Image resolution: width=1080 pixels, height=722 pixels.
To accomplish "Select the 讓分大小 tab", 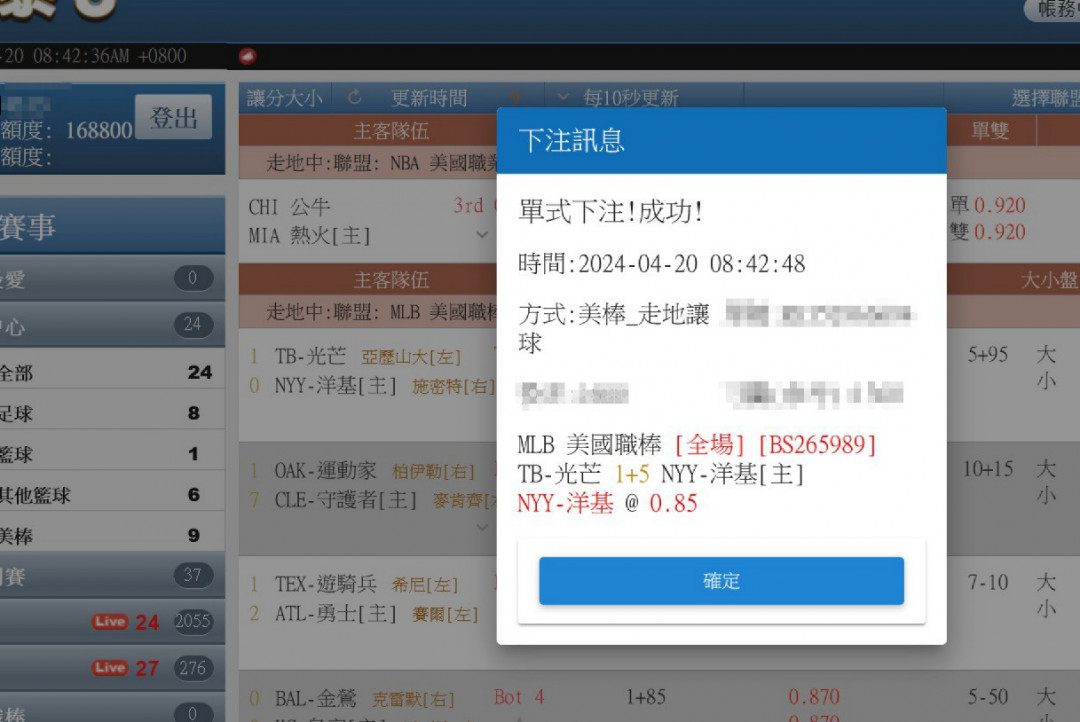I will (284, 98).
